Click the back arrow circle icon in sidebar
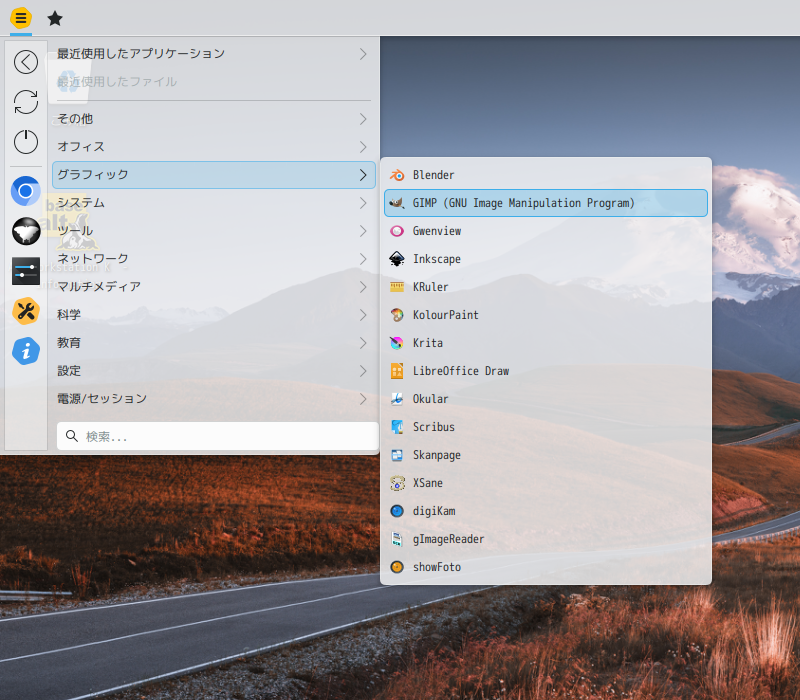800x700 pixels. click(x=26, y=62)
